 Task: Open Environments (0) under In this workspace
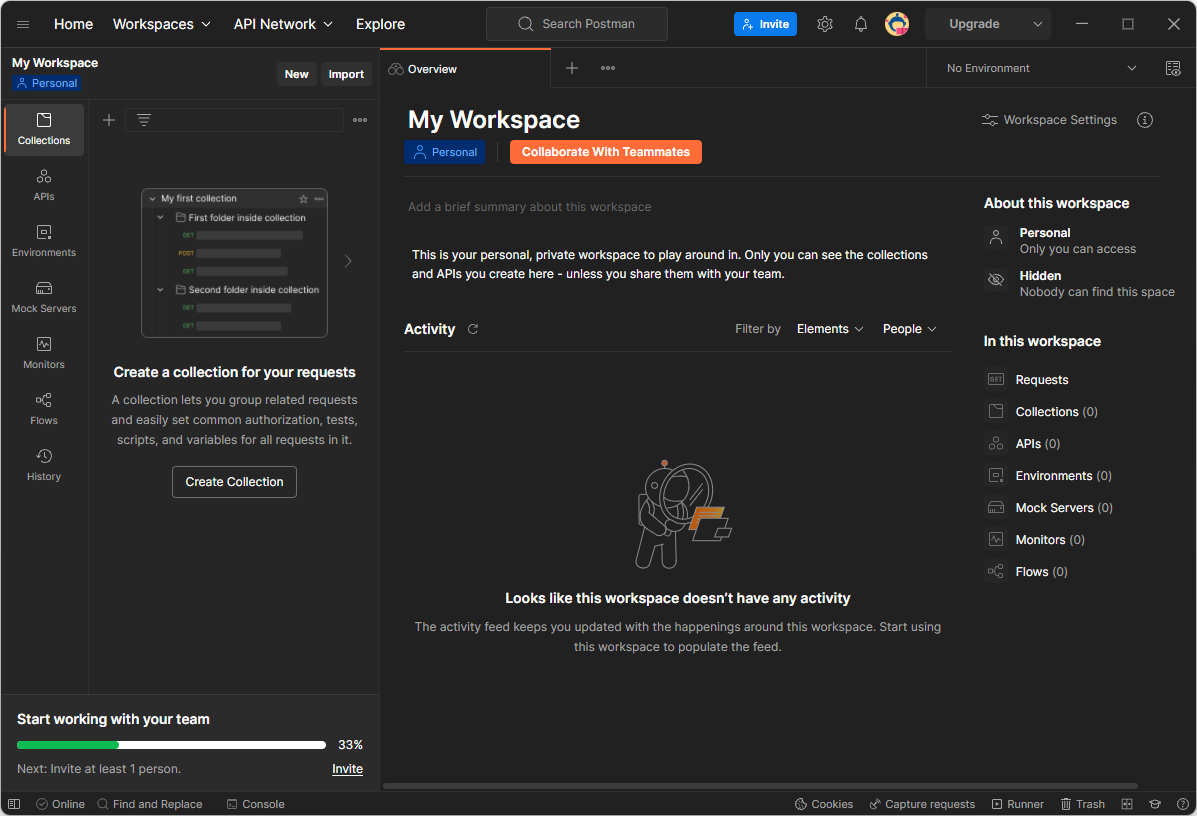1050,476
